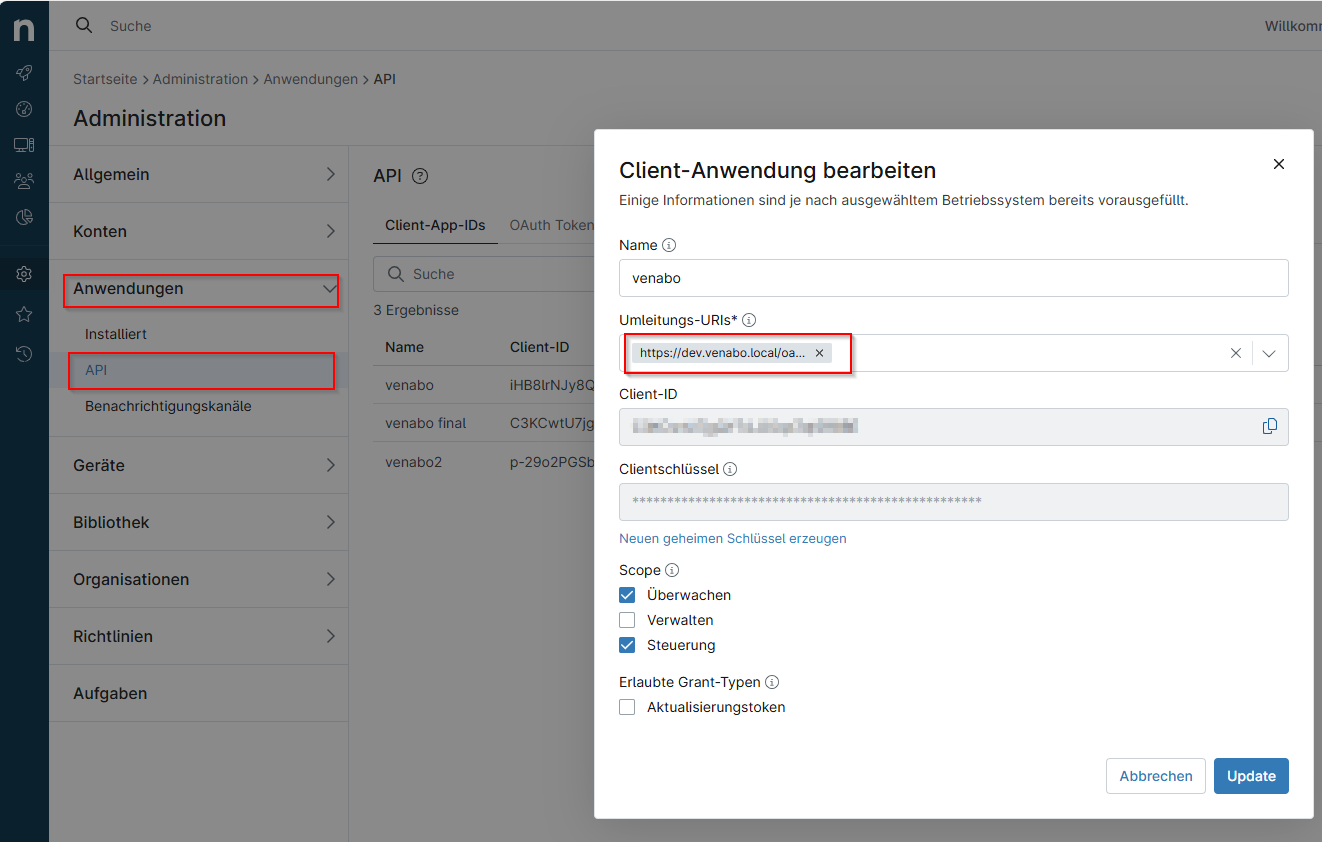The width and height of the screenshot is (1322, 842).
Task: Click the NinjaOne logo icon in the sidebar
Action: click(x=24, y=30)
